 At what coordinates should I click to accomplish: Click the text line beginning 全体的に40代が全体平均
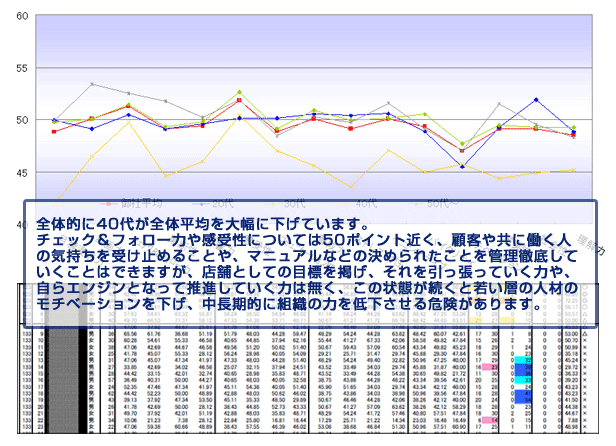pos(203,224)
